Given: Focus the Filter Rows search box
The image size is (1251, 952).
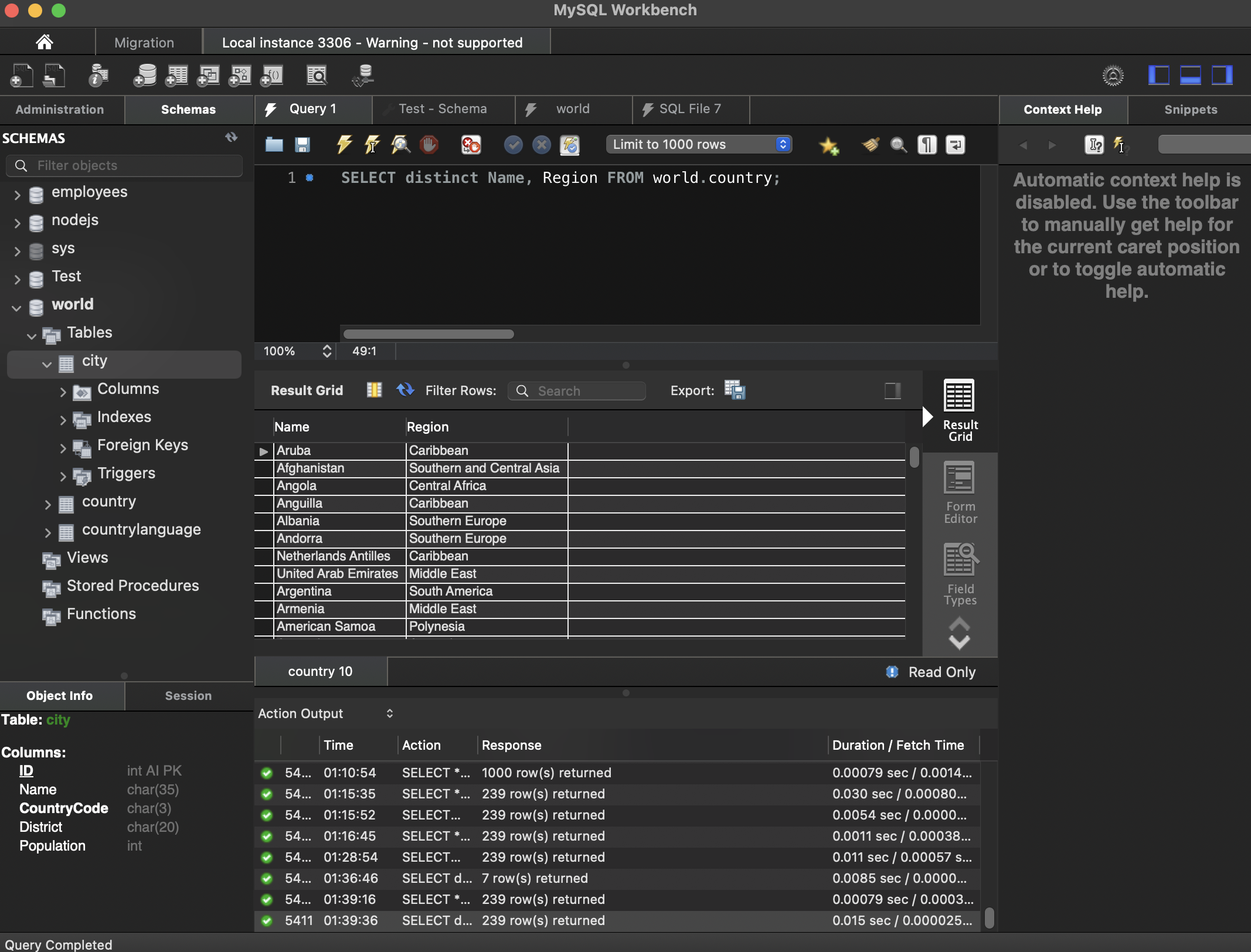Looking at the screenshot, I should pos(577,391).
